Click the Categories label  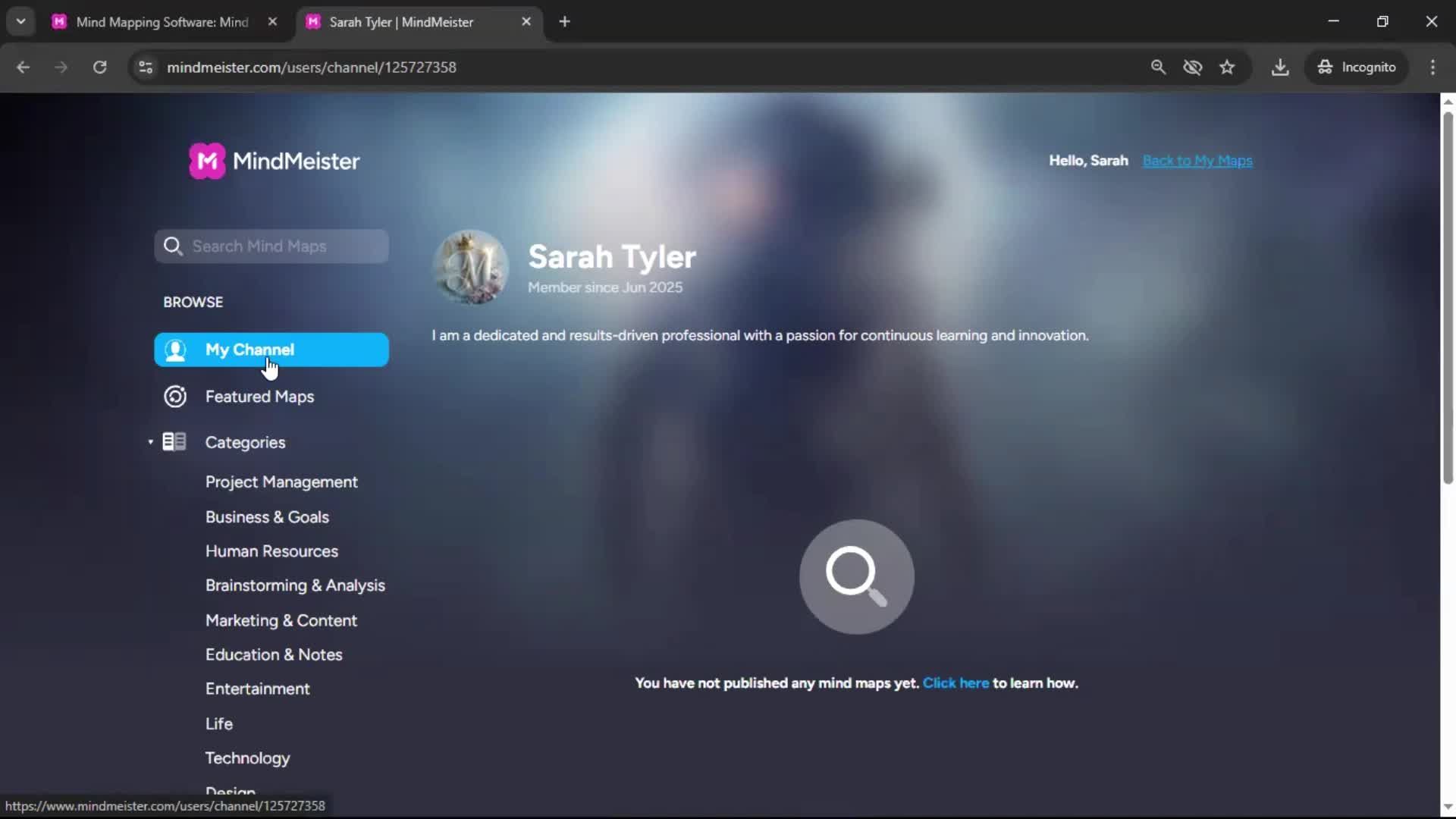[x=245, y=443]
